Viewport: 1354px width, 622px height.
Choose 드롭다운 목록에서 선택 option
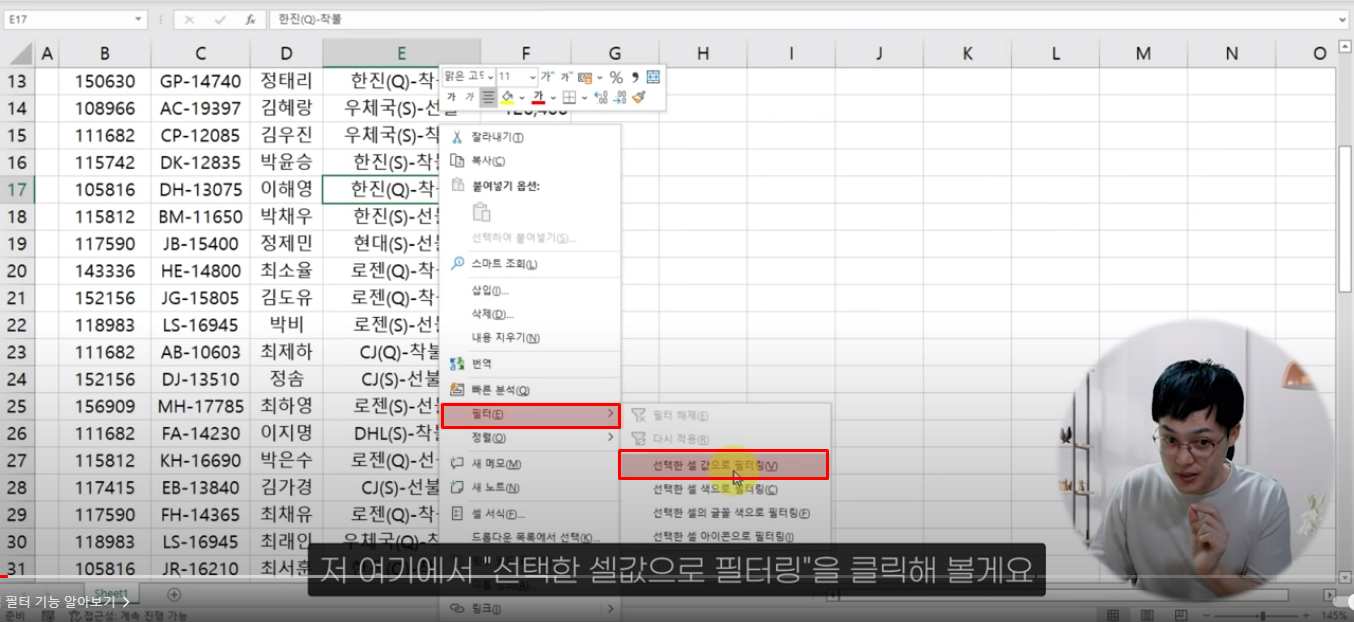pyautogui.click(x=530, y=537)
